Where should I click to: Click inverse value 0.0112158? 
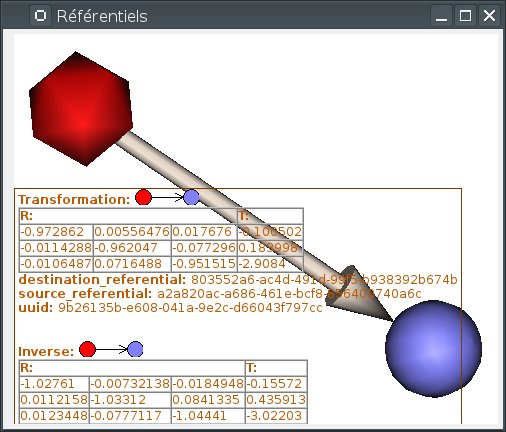(x=54, y=400)
